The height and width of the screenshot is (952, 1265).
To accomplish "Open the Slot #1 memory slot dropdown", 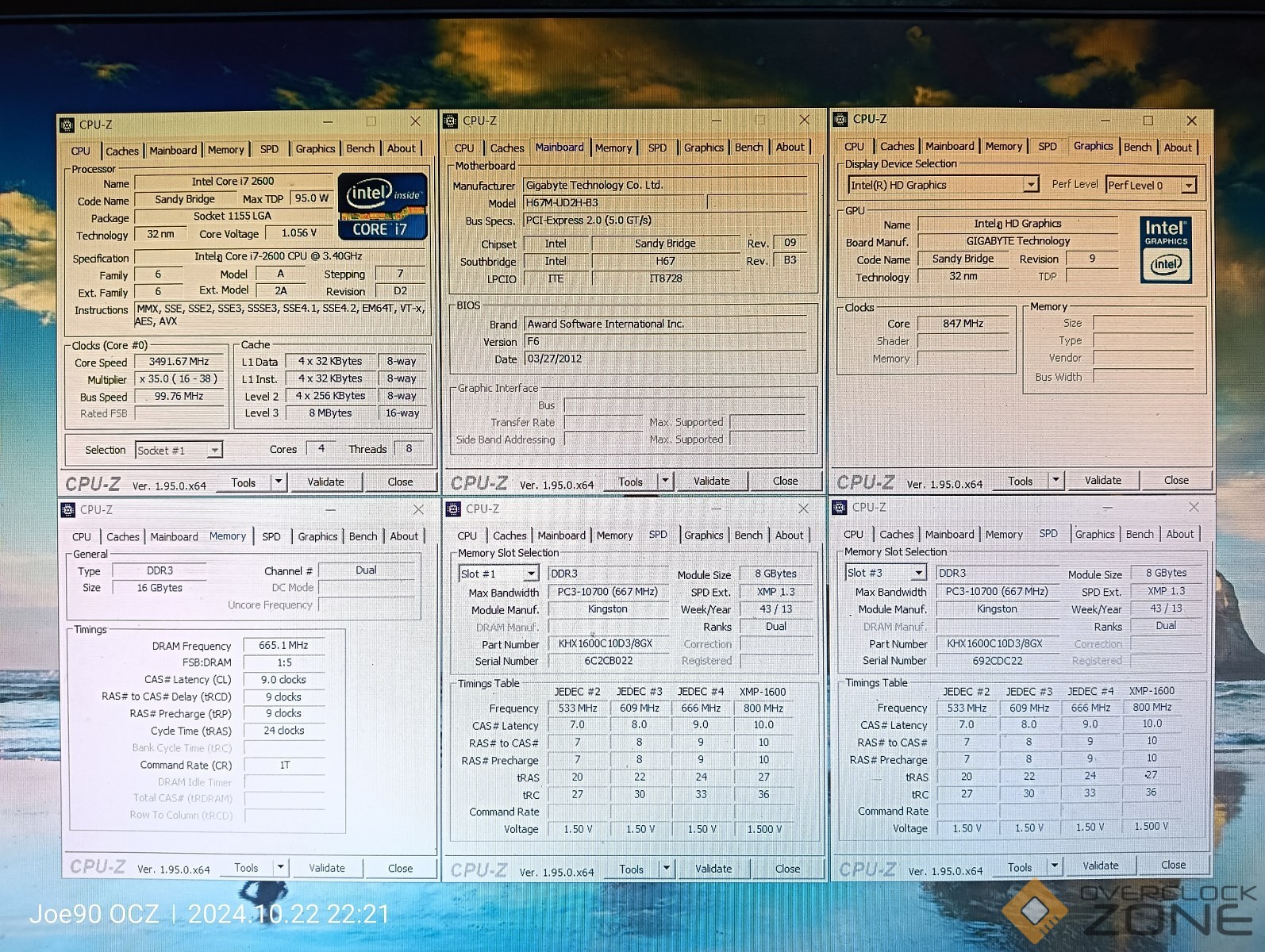I will click(531, 574).
